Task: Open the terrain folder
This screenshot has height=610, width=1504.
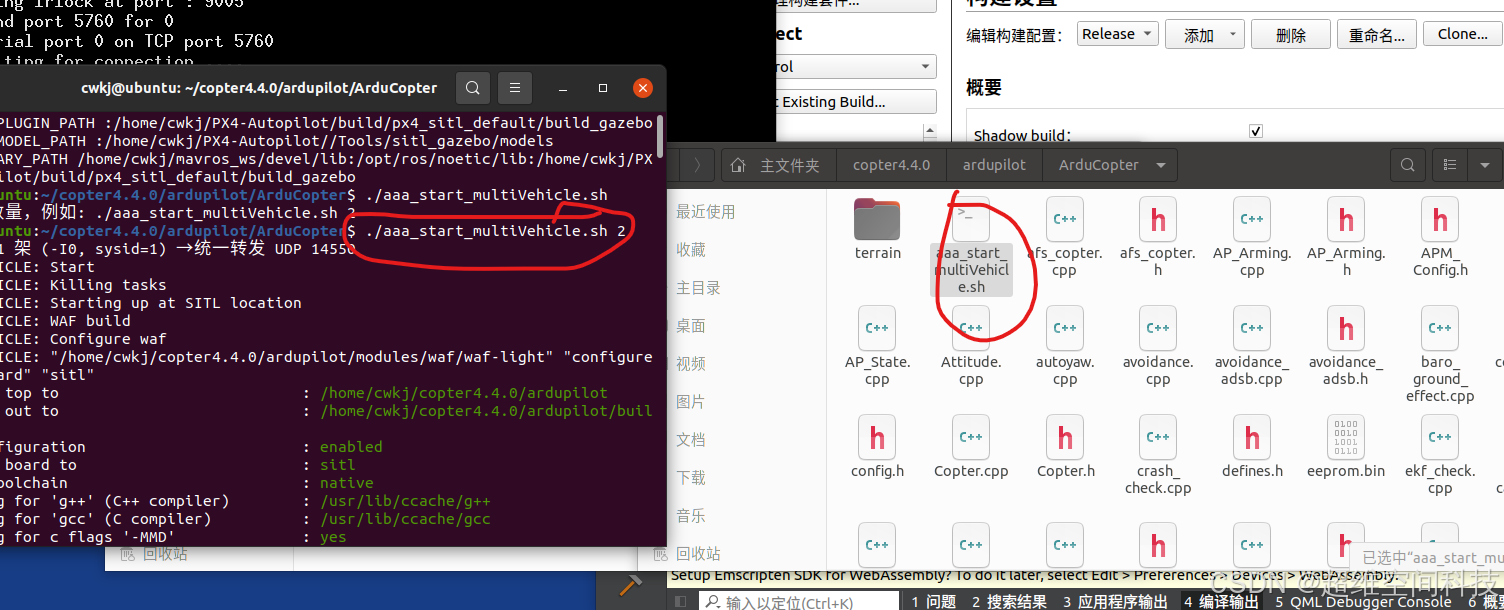Action: click(x=877, y=219)
